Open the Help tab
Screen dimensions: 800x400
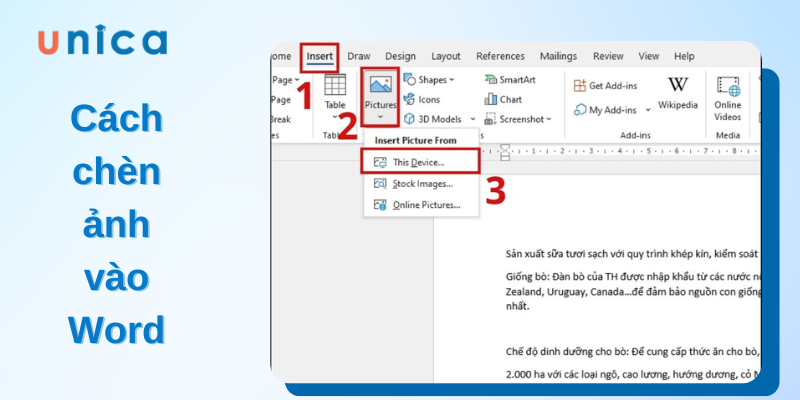click(684, 56)
